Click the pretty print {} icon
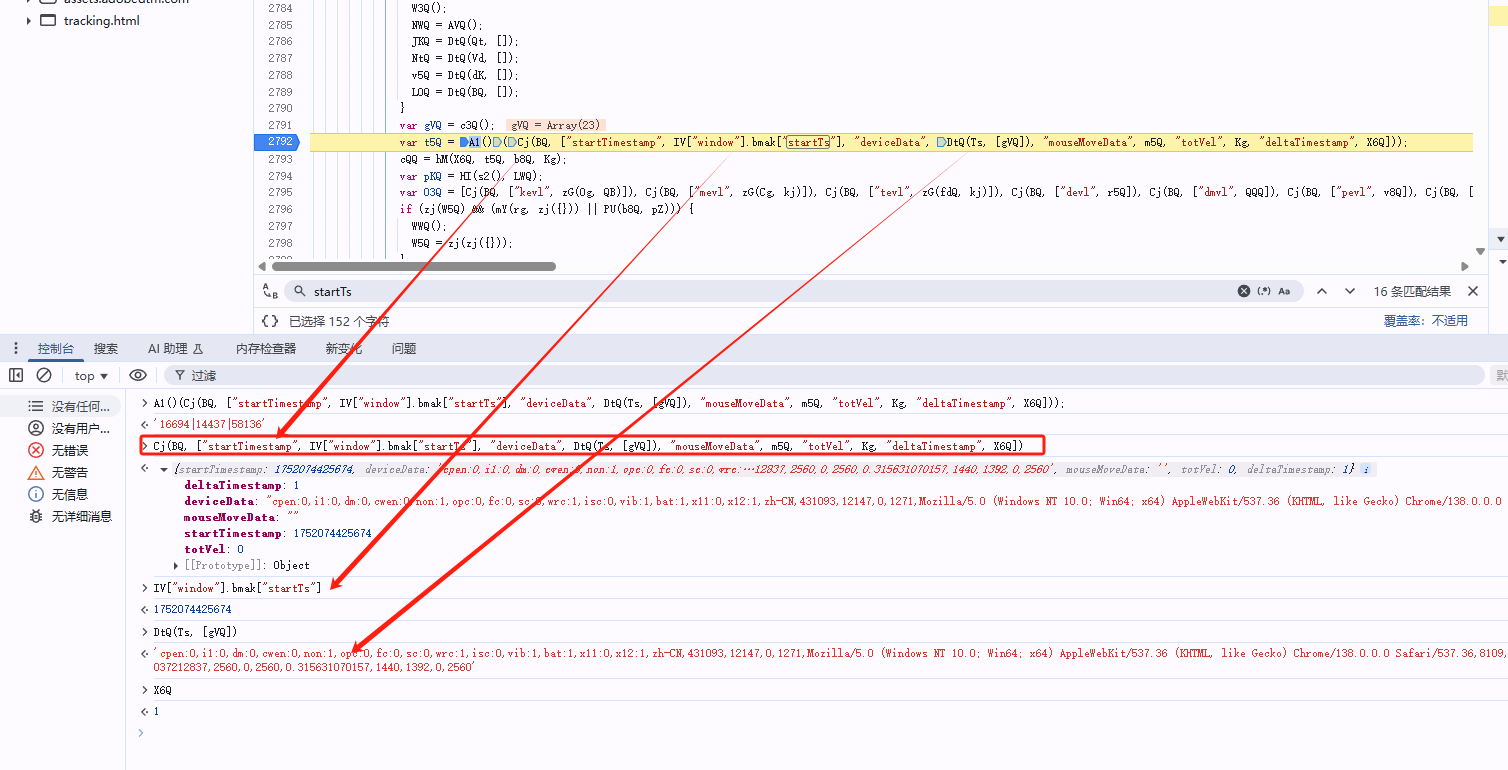 [270, 321]
